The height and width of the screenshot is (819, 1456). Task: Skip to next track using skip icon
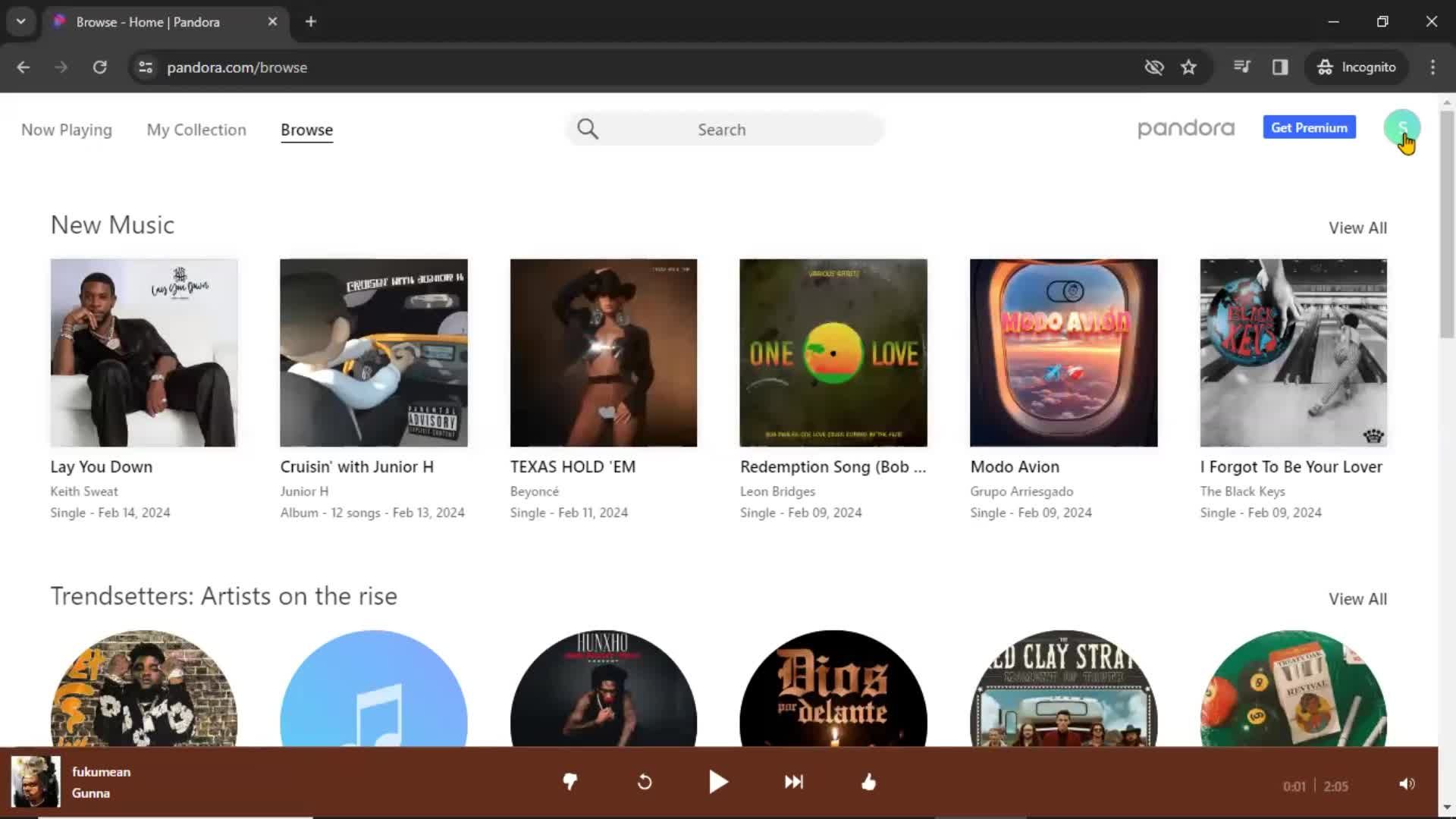click(x=793, y=783)
